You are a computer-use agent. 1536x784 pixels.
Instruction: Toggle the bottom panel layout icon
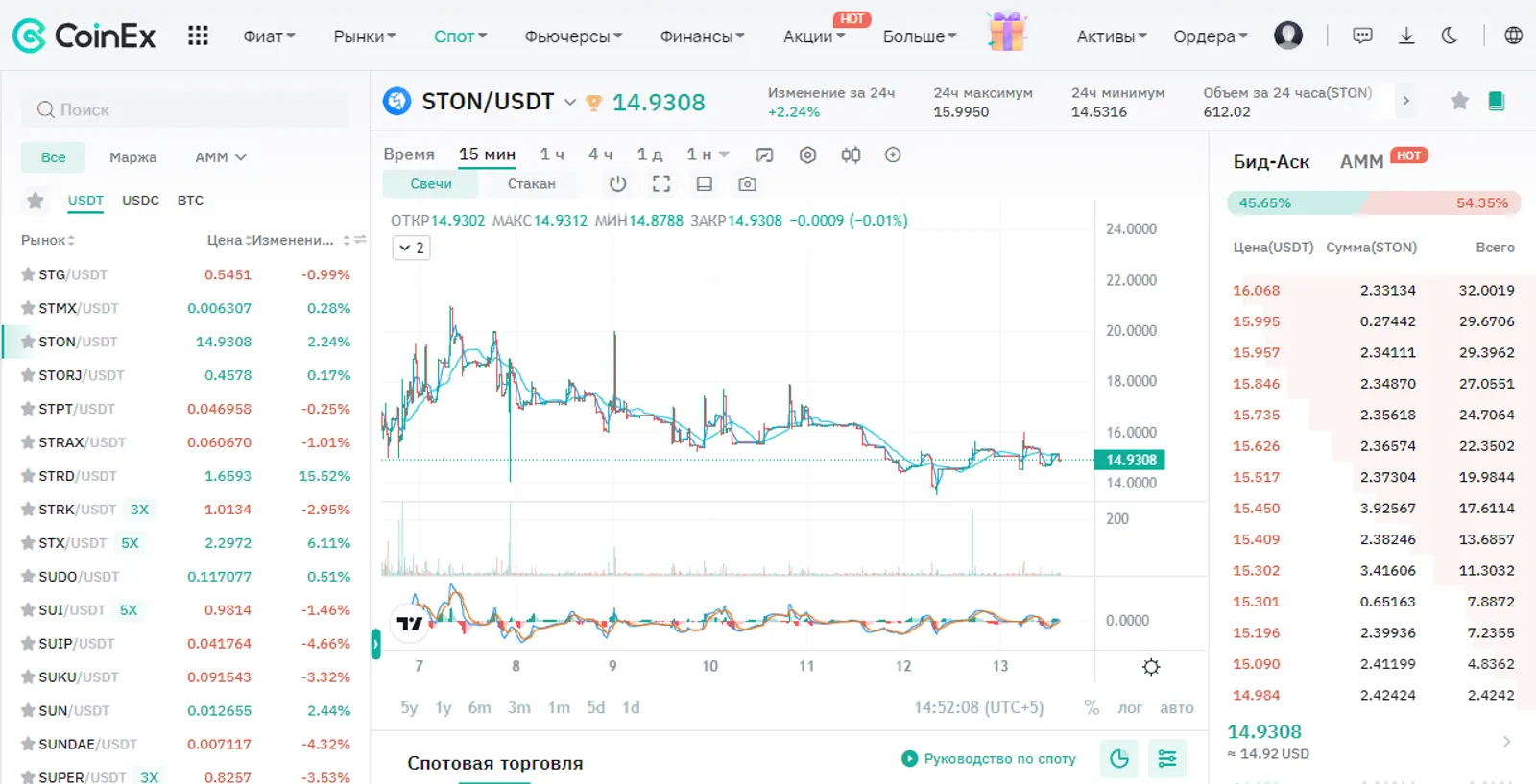704,183
